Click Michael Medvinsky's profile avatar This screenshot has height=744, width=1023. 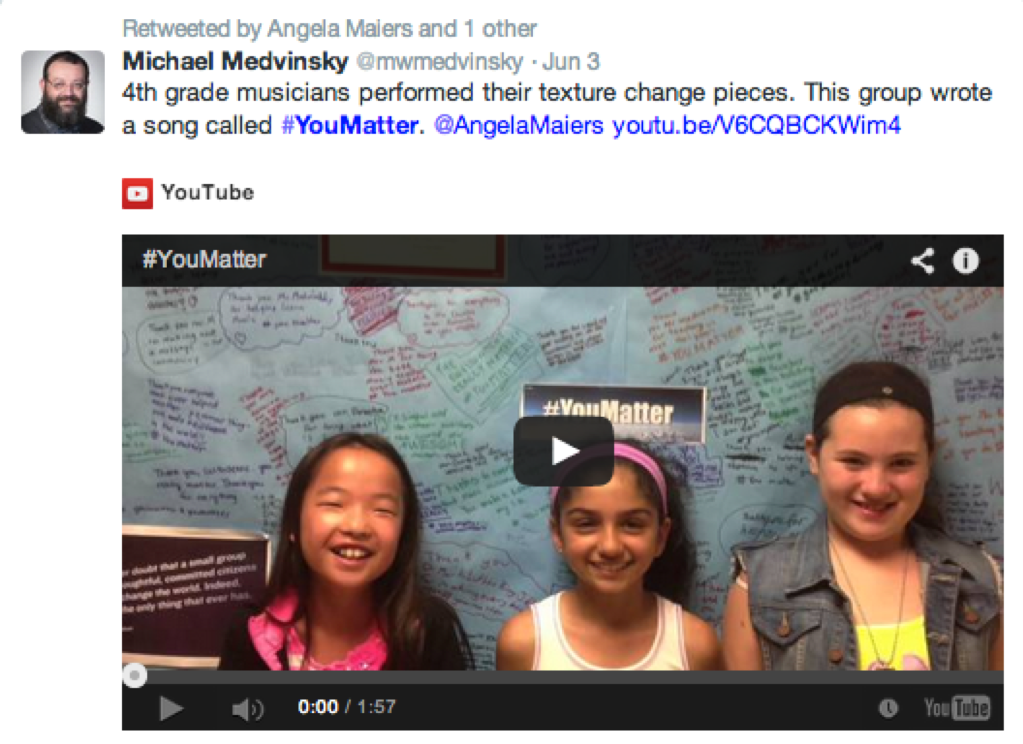click(x=63, y=92)
